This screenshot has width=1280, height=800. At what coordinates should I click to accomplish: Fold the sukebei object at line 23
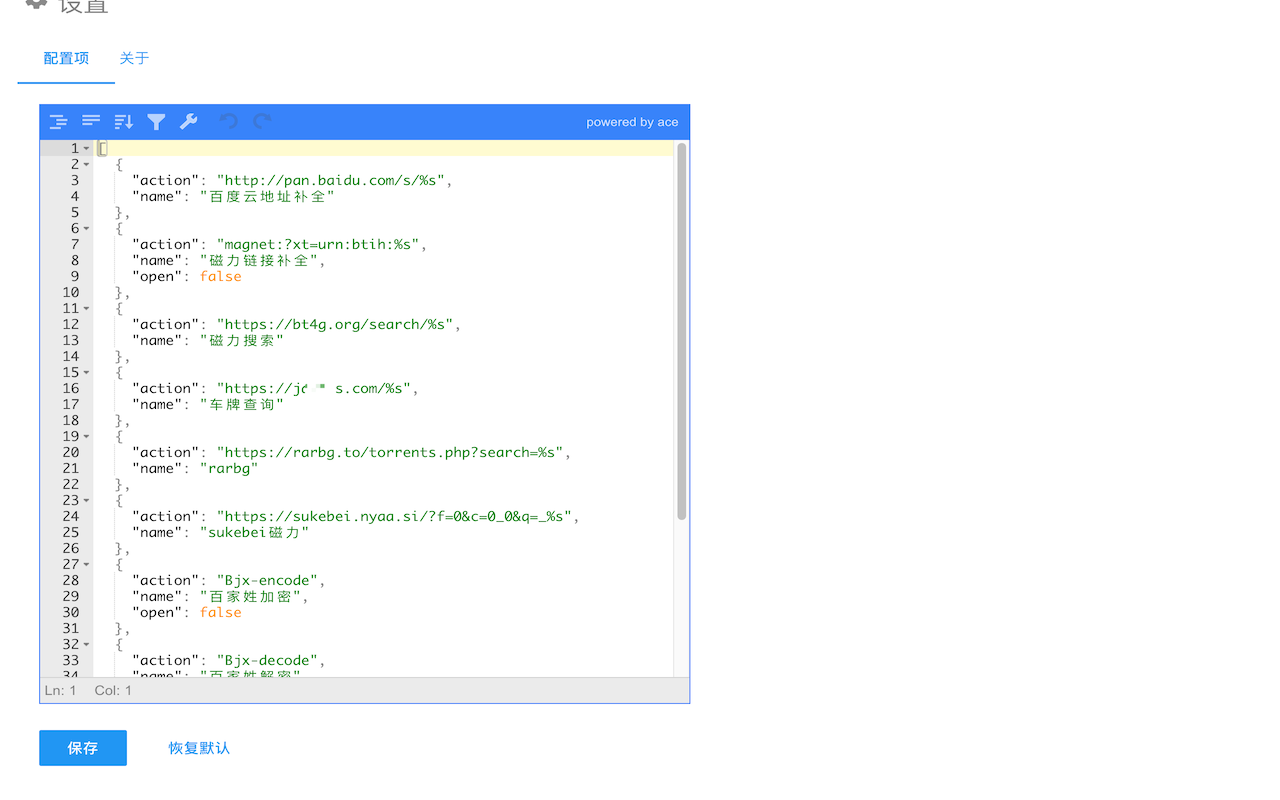(87, 501)
